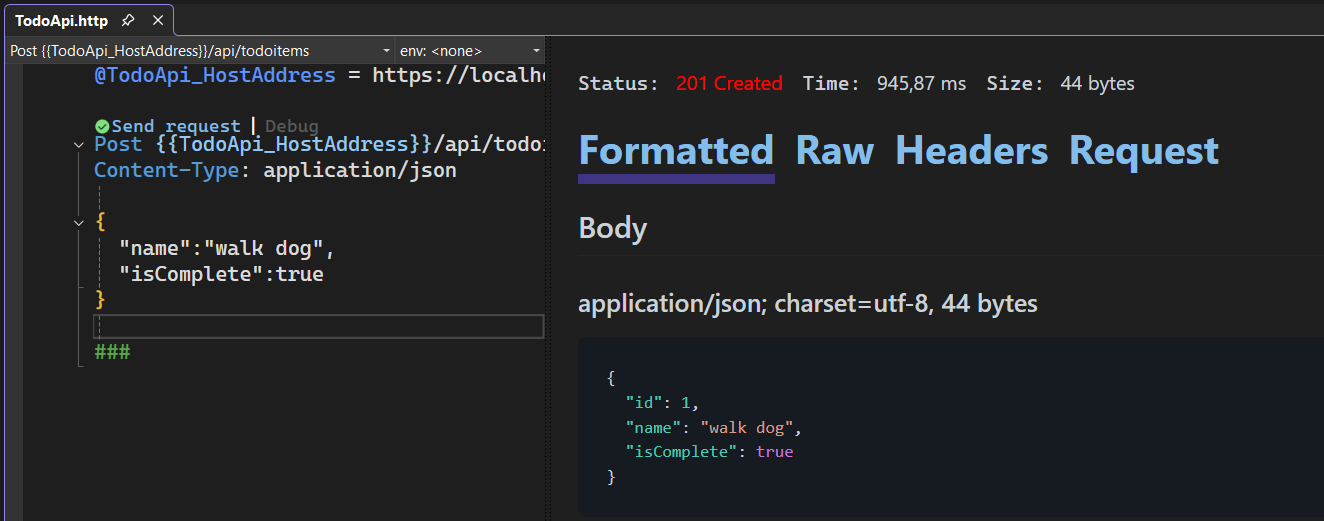The height and width of the screenshot is (521, 1324).
Task: Open the Post request navigation dropdown
Action: pos(387,50)
